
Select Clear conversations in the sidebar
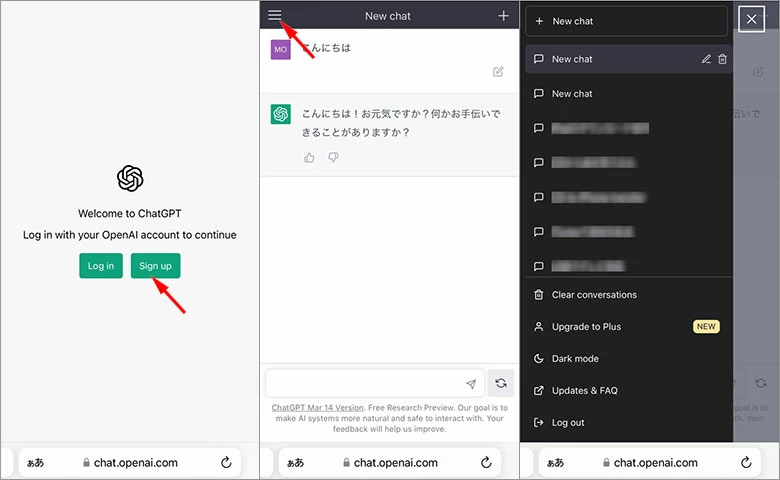(594, 295)
